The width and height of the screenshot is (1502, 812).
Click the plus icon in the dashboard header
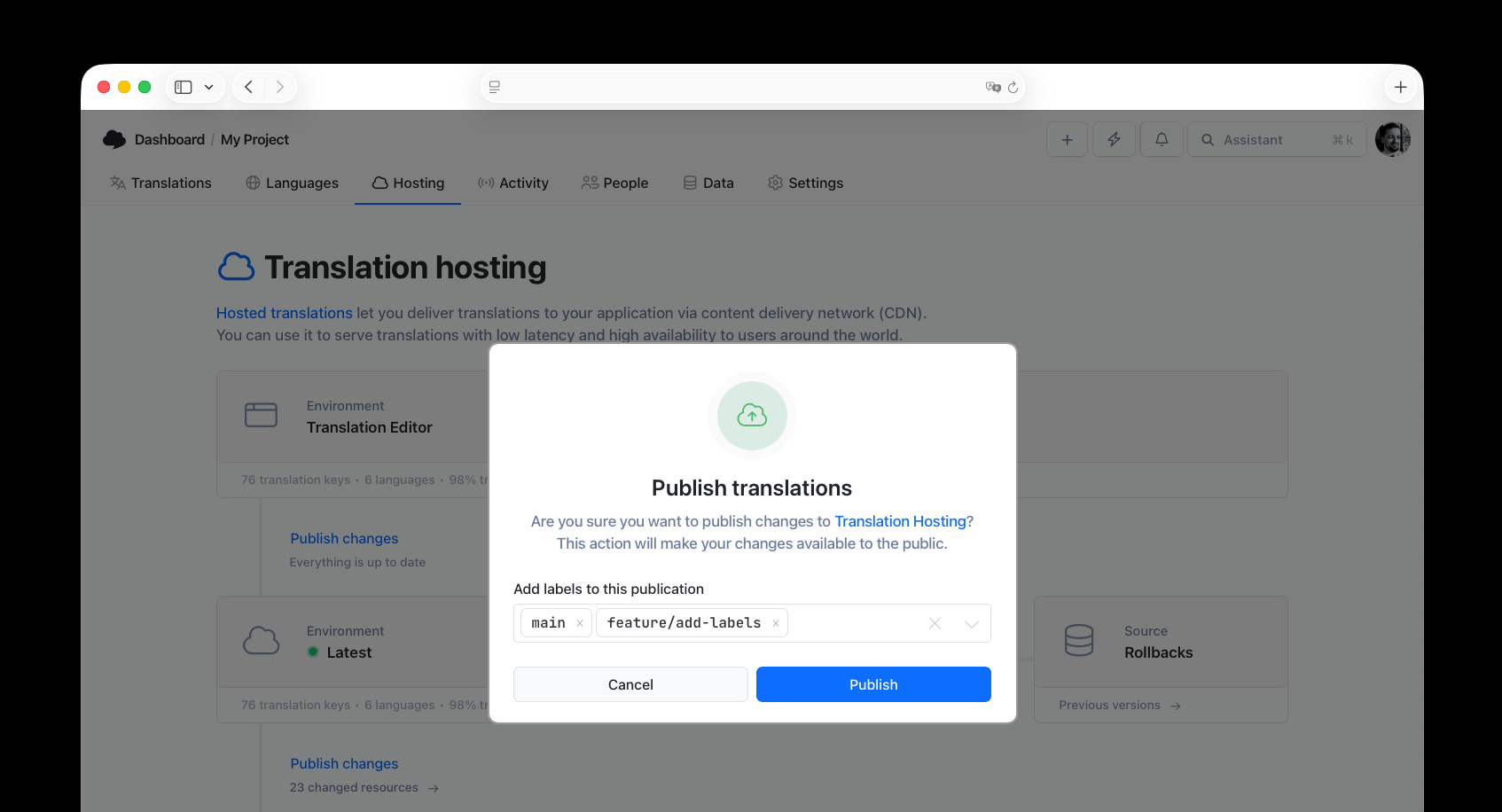click(x=1067, y=139)
